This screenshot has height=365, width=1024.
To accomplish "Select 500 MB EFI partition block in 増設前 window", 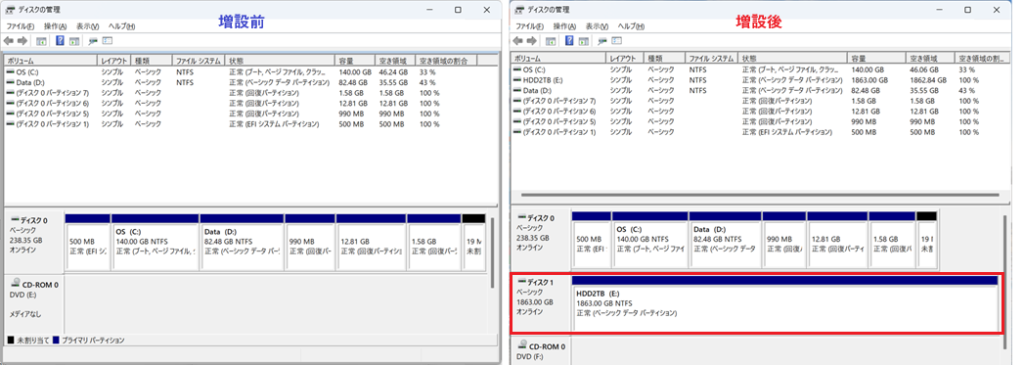I will tap(88, 242).
